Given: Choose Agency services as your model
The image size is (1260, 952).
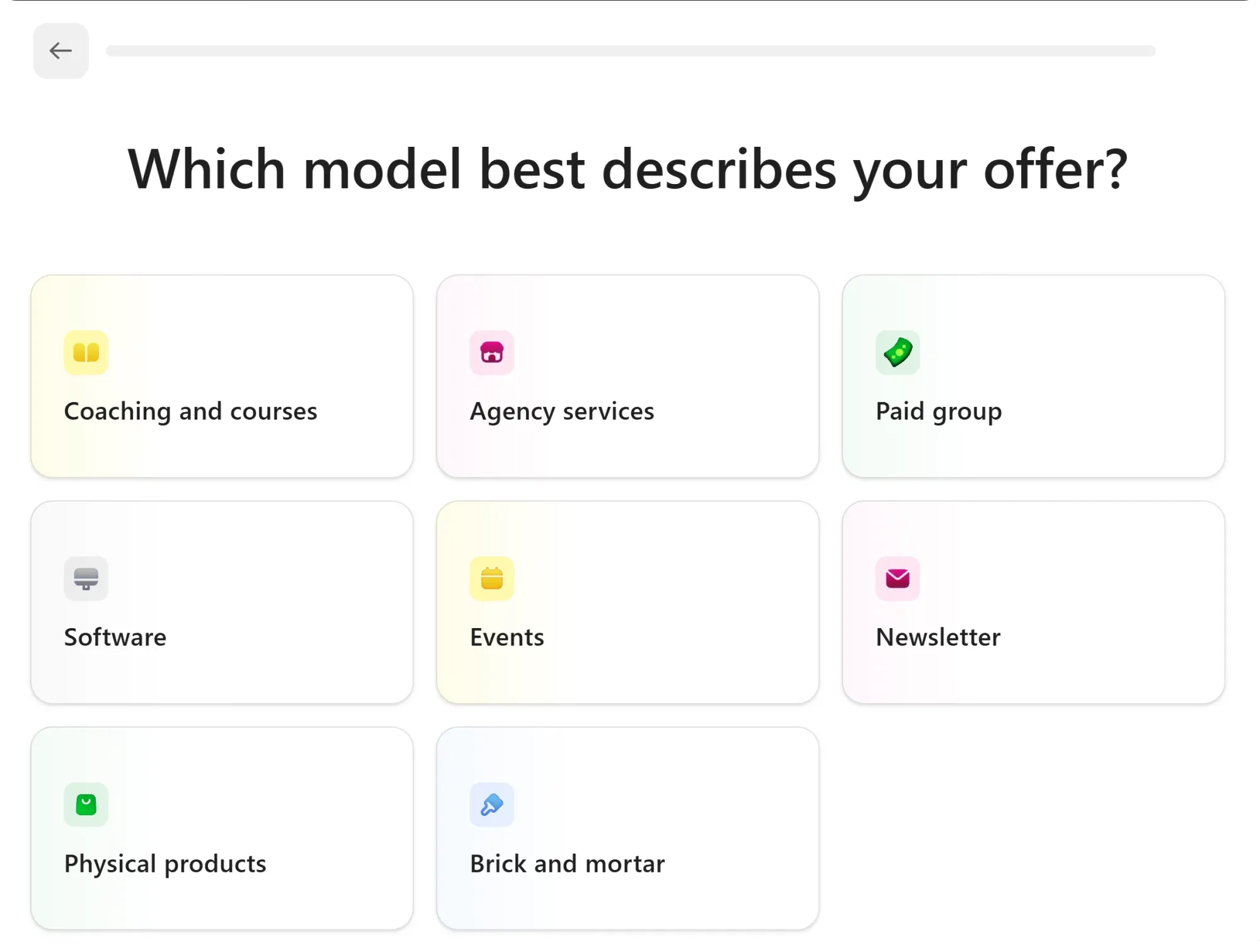Looking at the screenshot, I should tap(627, 376).
